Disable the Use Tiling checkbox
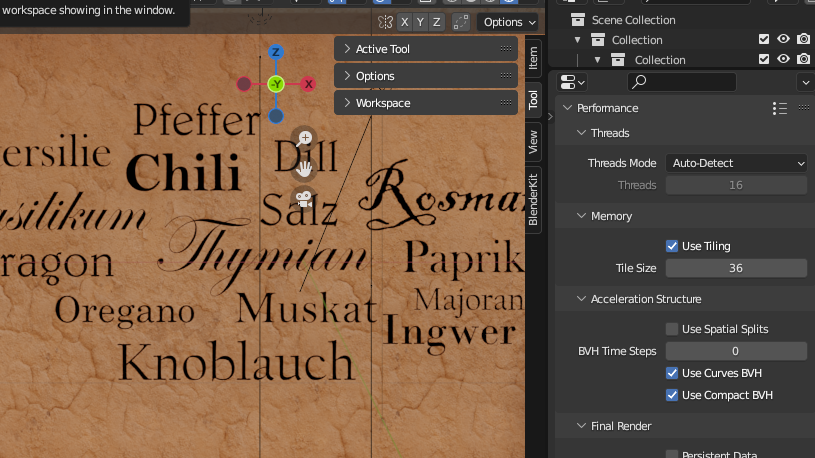 click(672, 246)
